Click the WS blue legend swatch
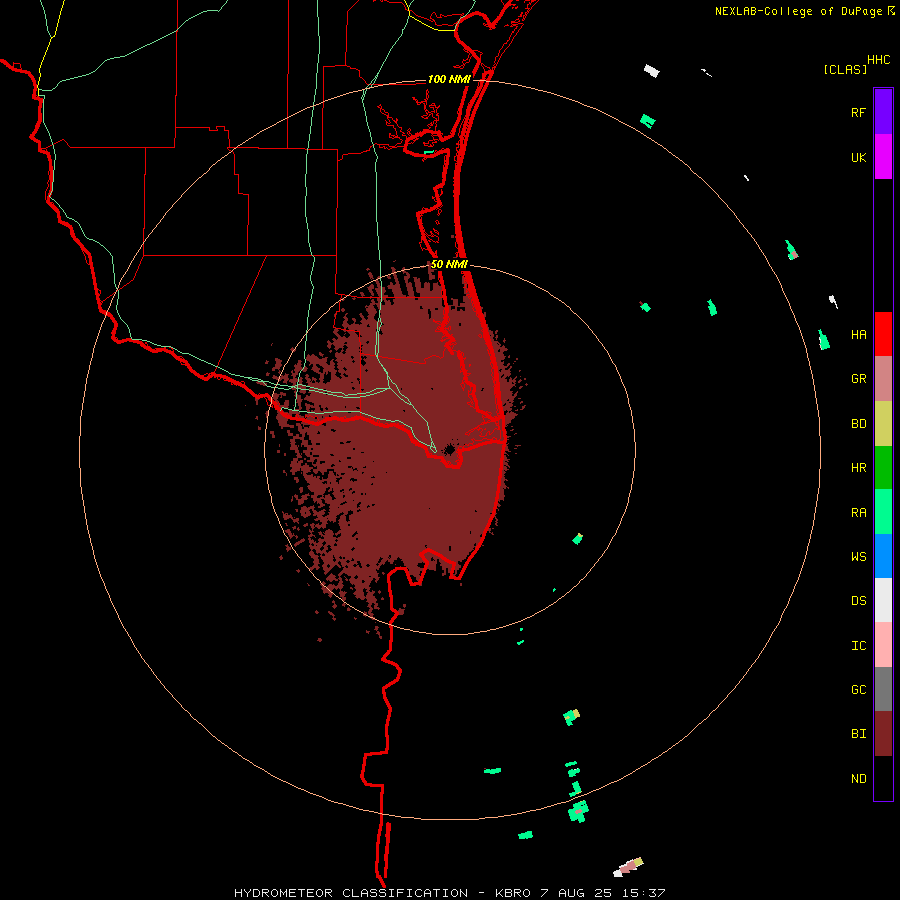Viewport: 900px width, 900px height. tap(883, 556)
